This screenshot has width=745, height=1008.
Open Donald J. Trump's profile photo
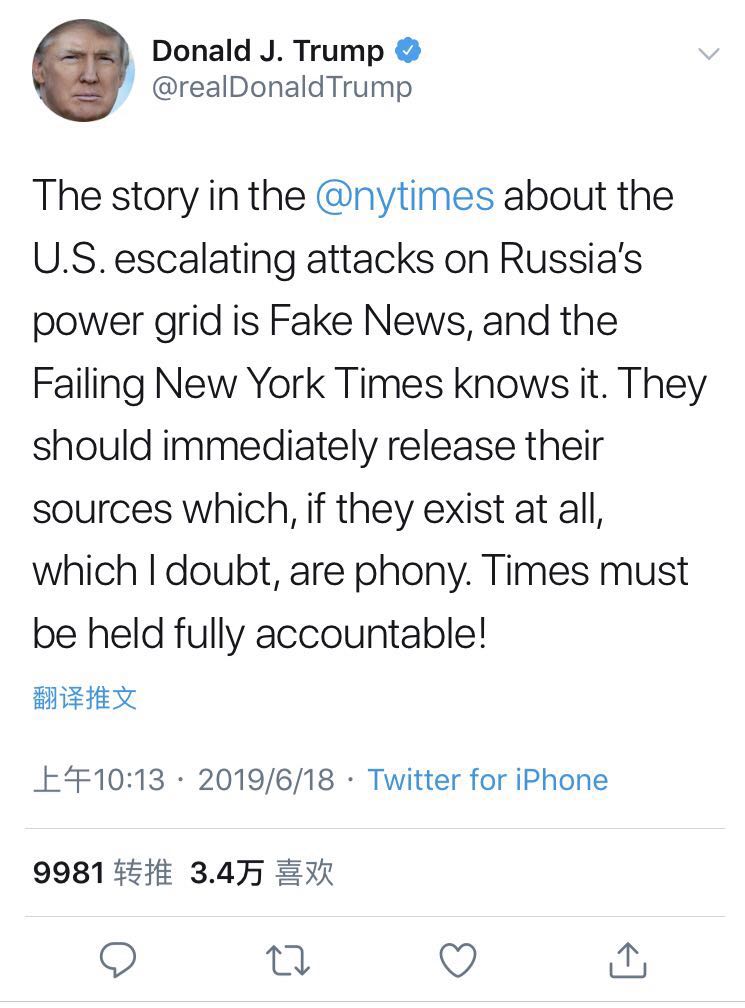click(x=83, y=70)
